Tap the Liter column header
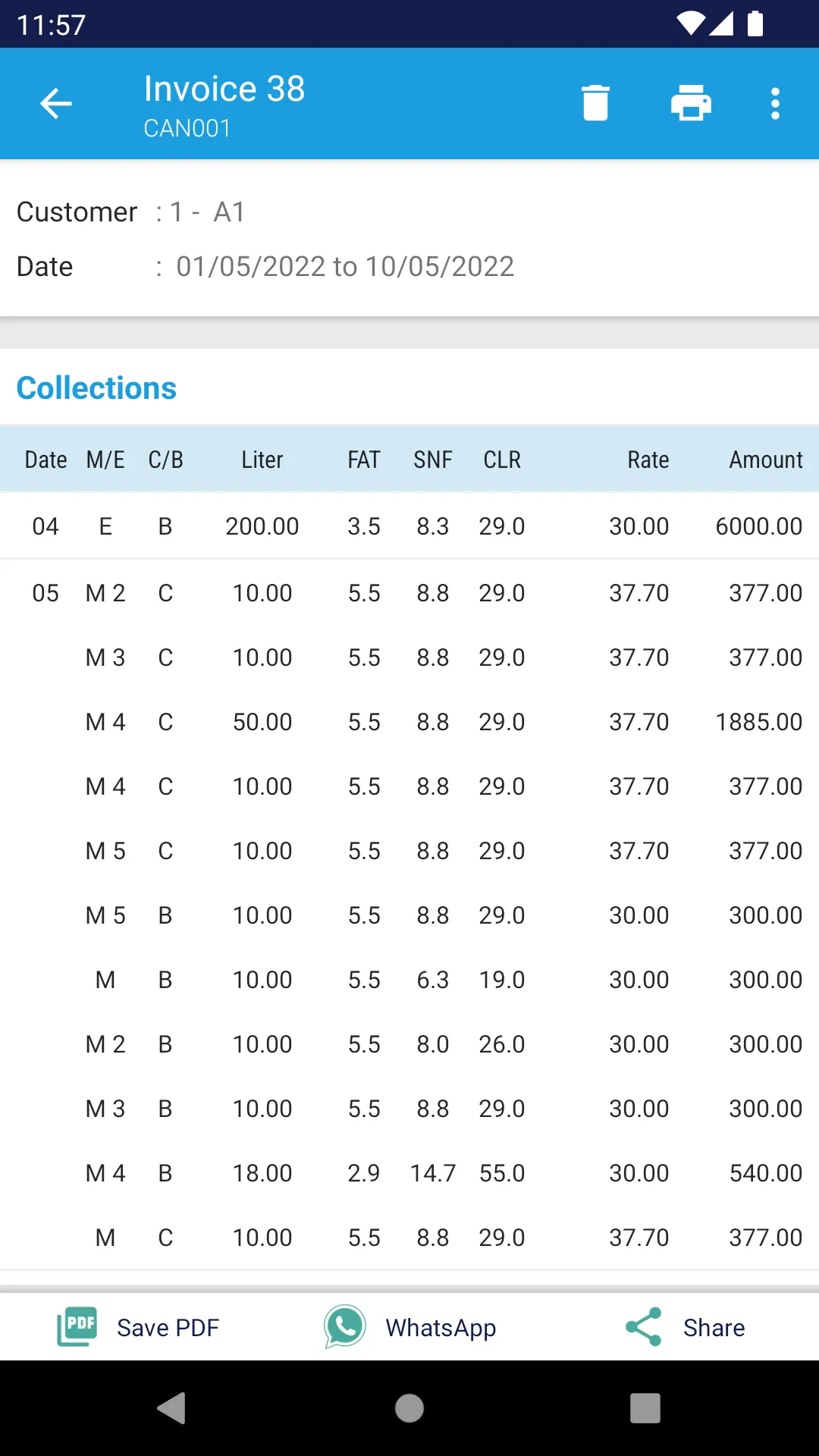The width and height of the screenshot is (819, 1456). [262, 460]
